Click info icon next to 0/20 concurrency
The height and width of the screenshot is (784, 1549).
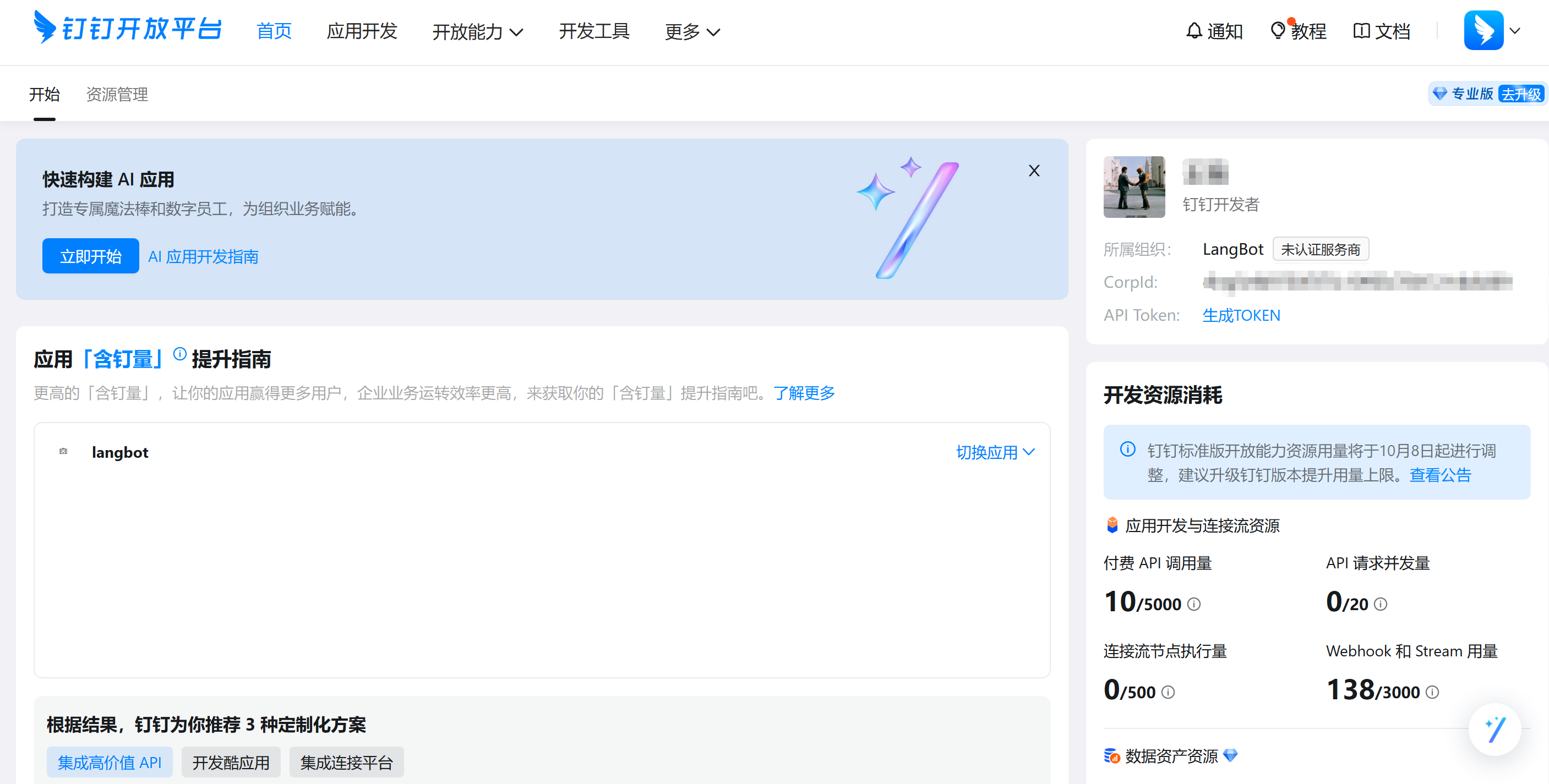1381,604
